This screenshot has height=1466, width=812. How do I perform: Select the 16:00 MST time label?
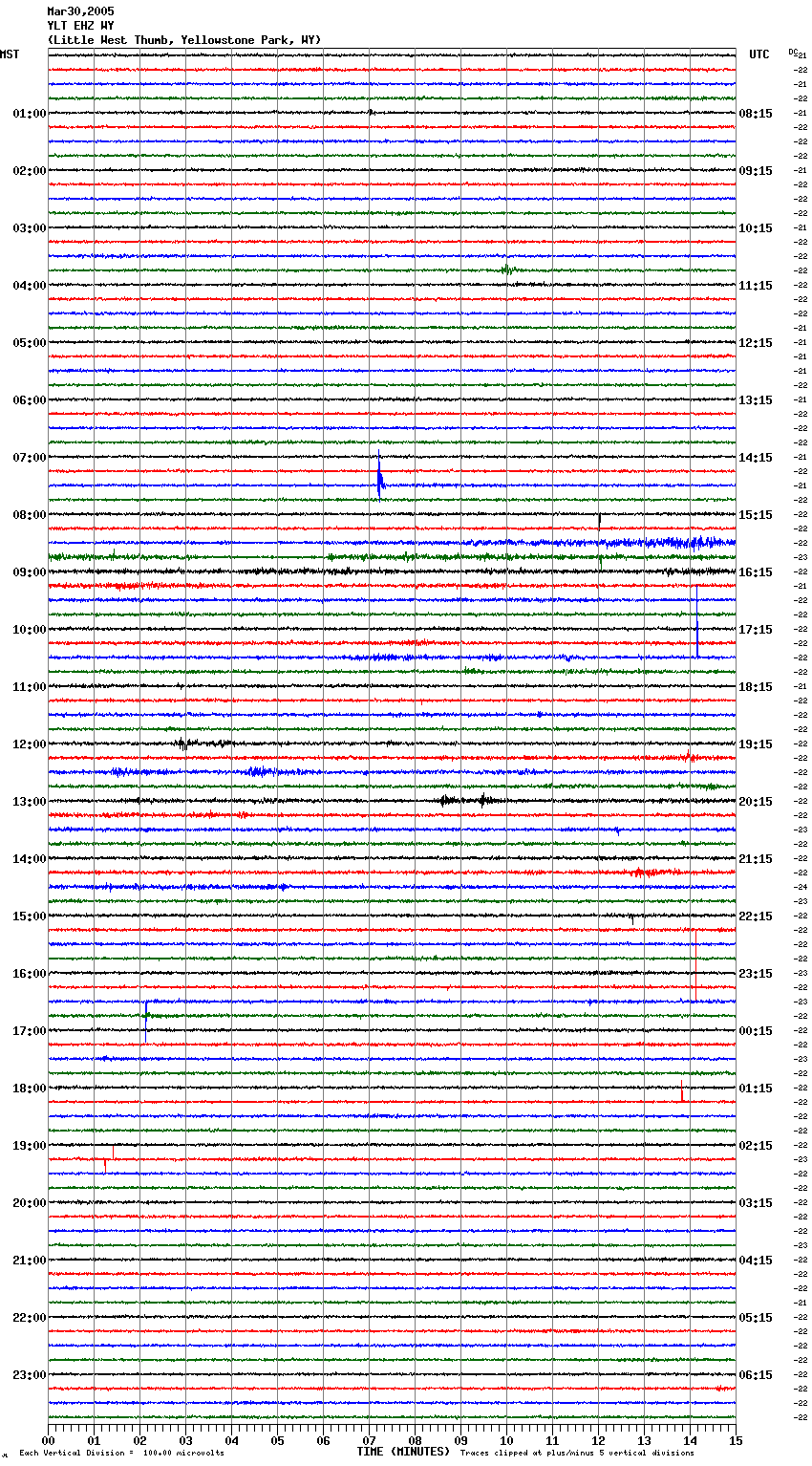30,974
